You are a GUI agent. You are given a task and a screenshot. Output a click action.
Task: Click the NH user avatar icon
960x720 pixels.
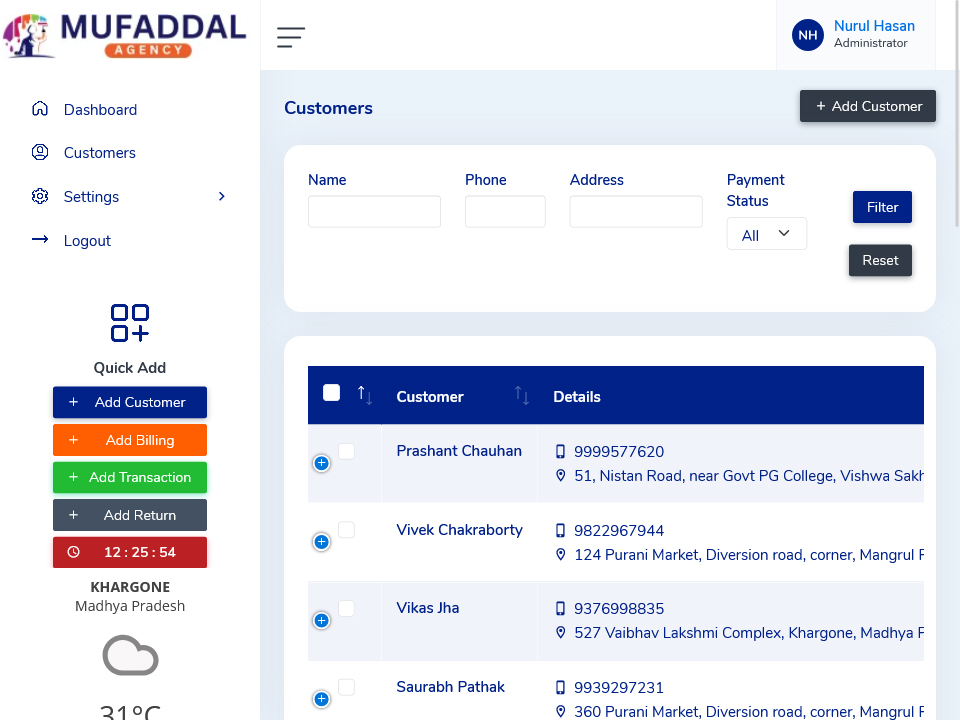click(x=807, y=35)
